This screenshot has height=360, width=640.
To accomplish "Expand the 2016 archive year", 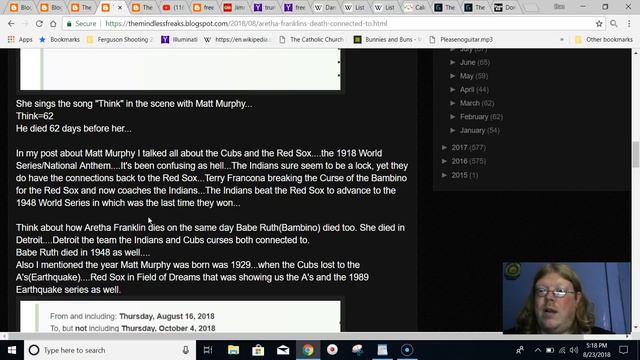I will coord(444,161).
